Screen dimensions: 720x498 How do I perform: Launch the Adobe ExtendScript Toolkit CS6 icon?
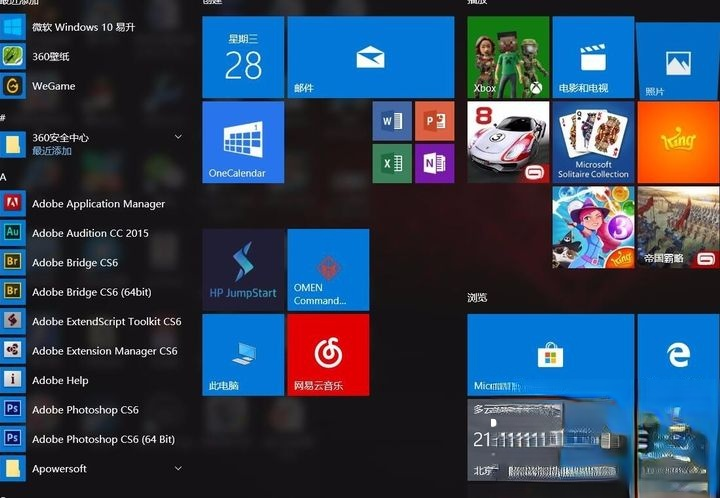(x=12, y=321)
